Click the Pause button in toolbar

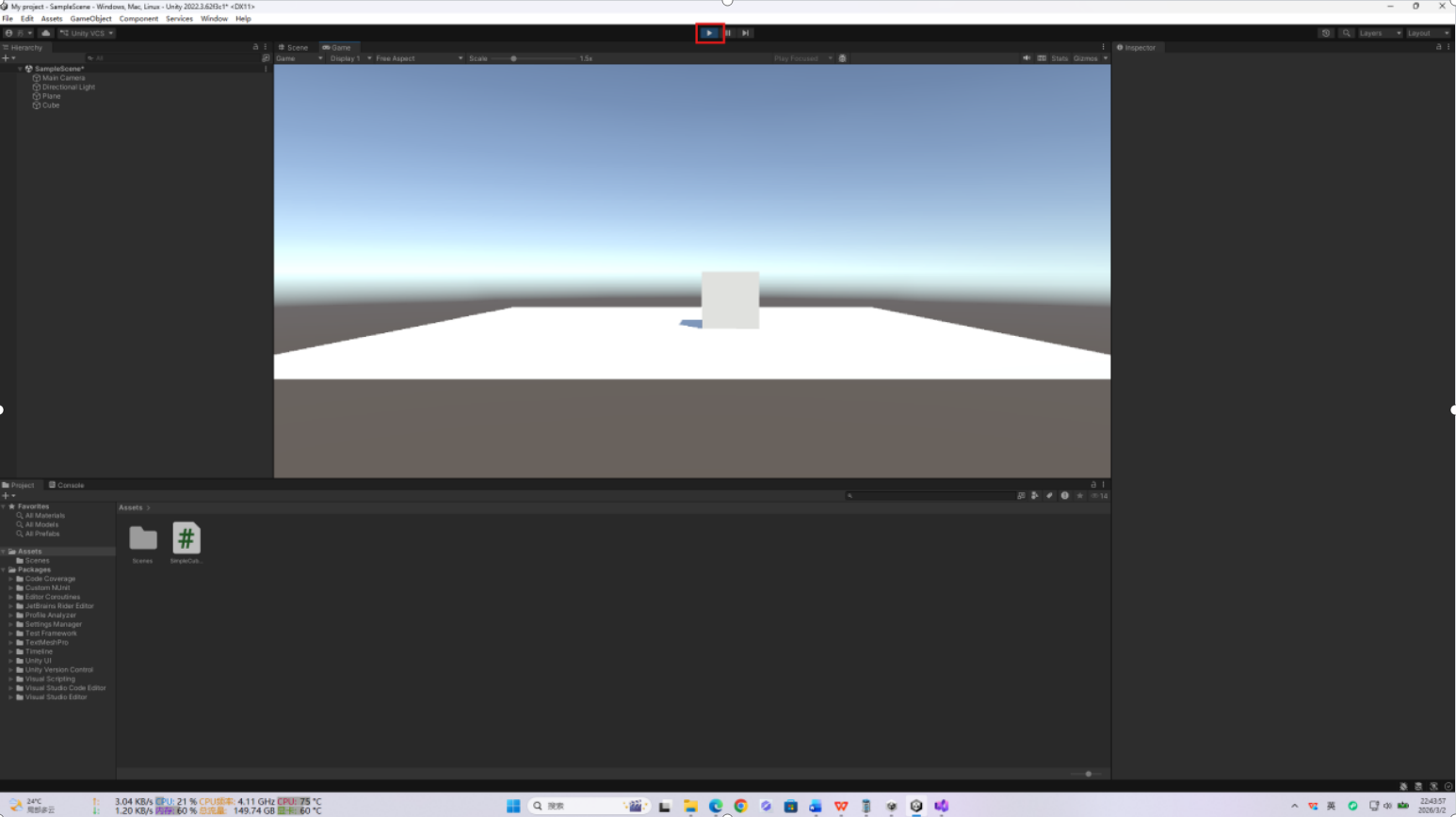coord(728,33)
